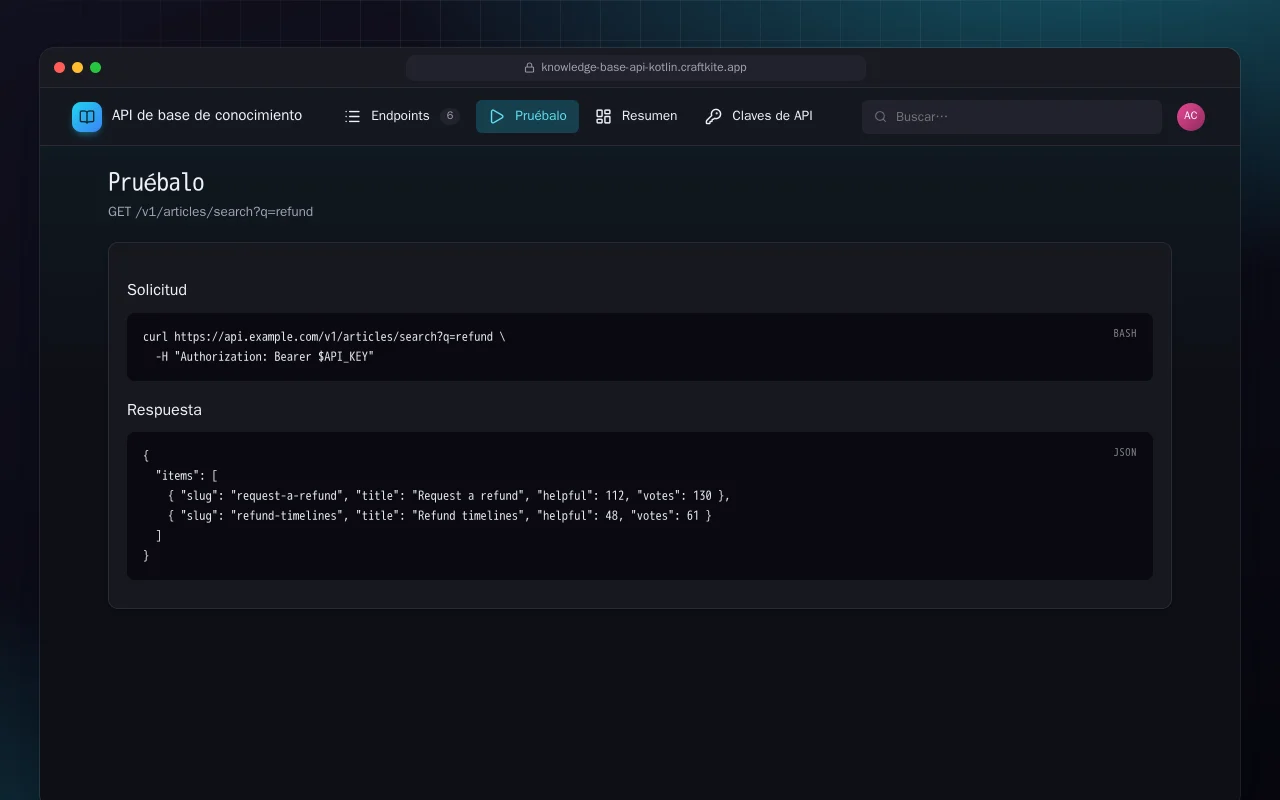Click the JSON language label

pos(1125,453)
